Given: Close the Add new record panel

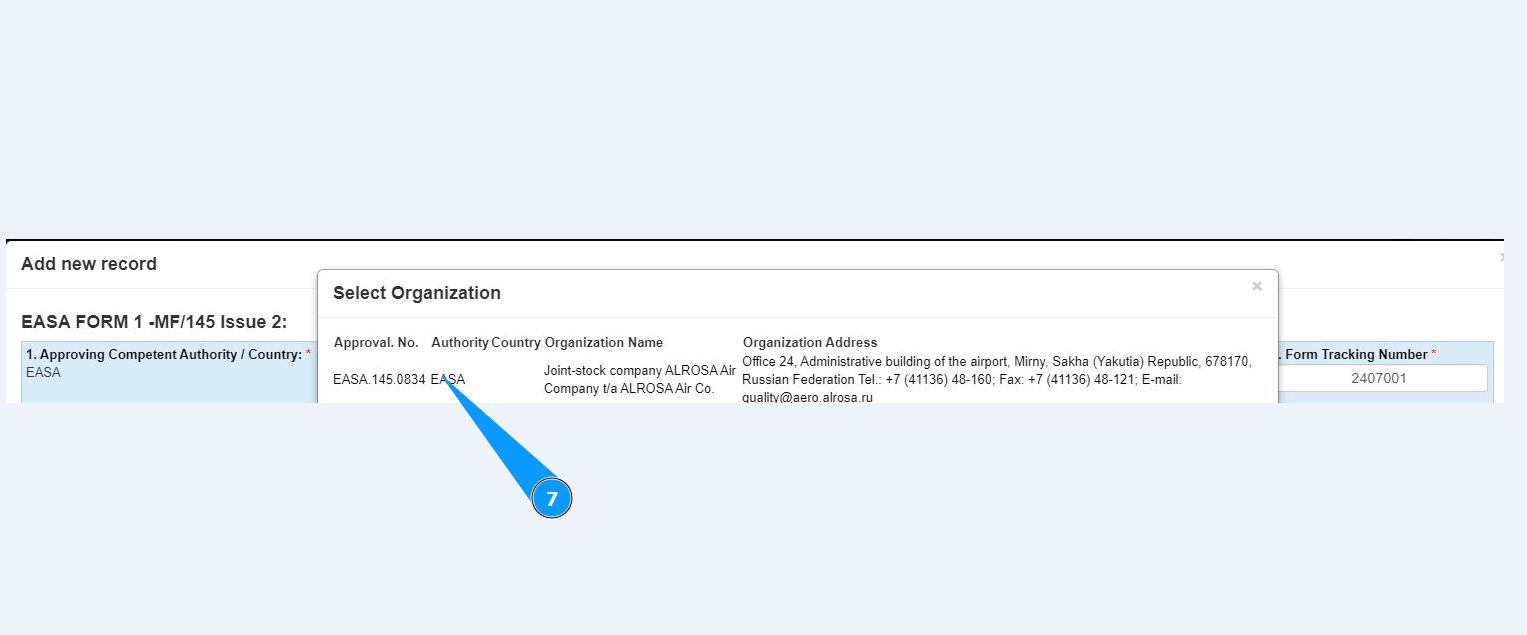Looking at the screenshot, I should coord(1501,258).
